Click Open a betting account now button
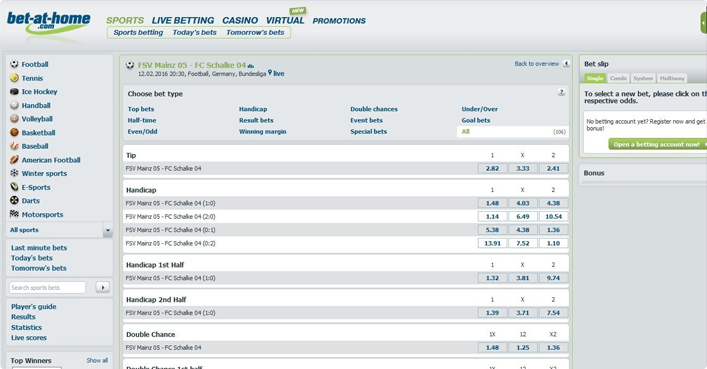The width and height of the screenshot is (707, 369). [x=658, y=144]
